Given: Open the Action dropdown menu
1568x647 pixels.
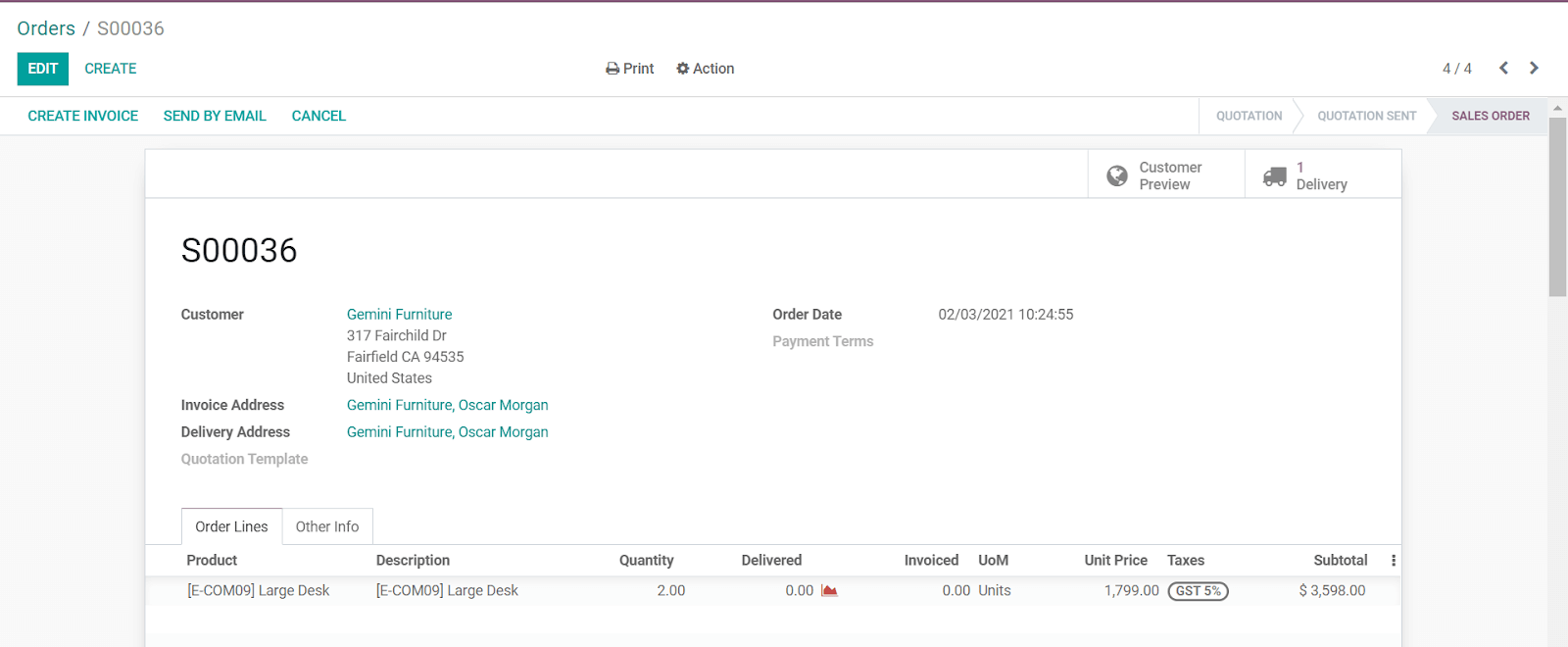Looking at the screenshot, I should point(705,69).
